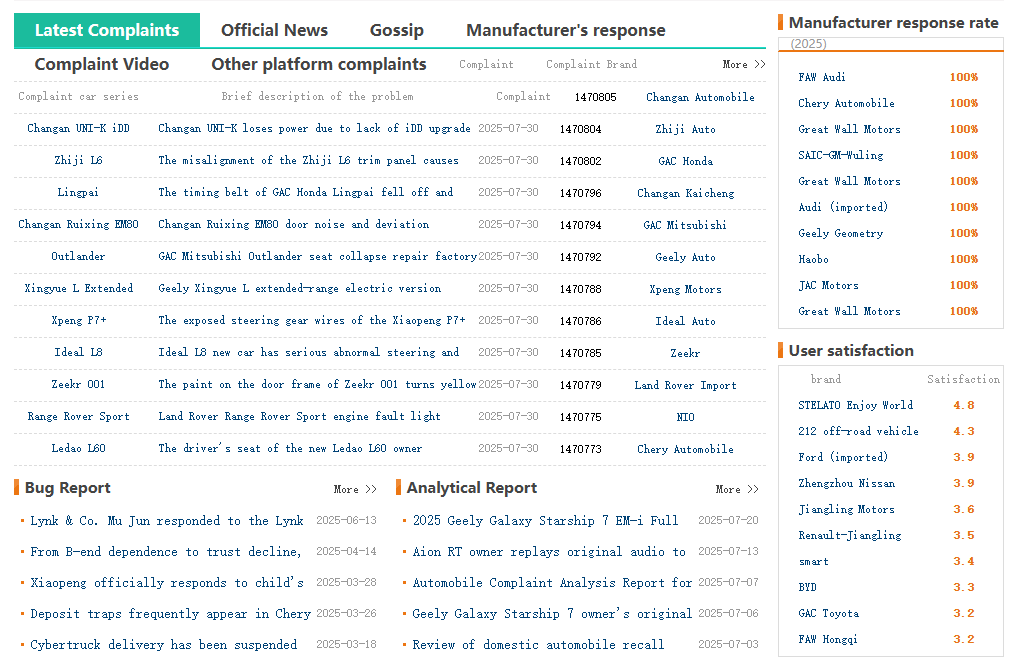Open Outlander car series link
1015x664 pixels.
78,256
